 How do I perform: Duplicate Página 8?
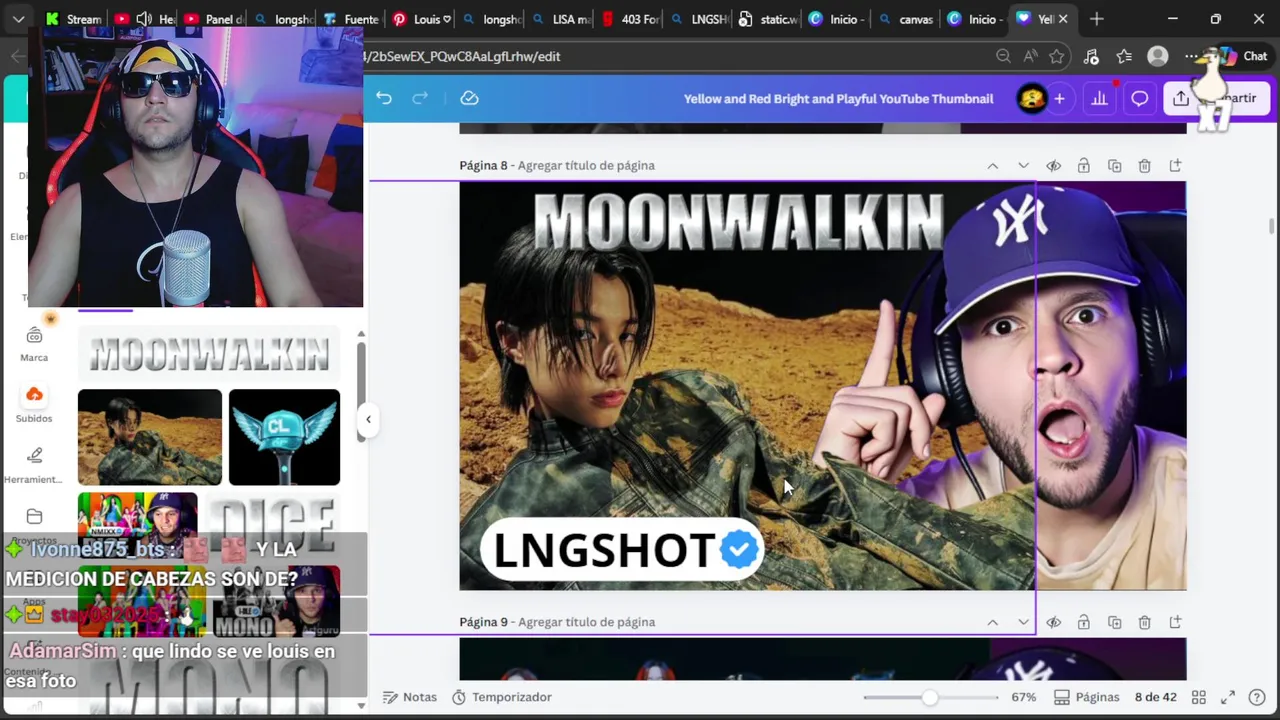[1114, 165]
